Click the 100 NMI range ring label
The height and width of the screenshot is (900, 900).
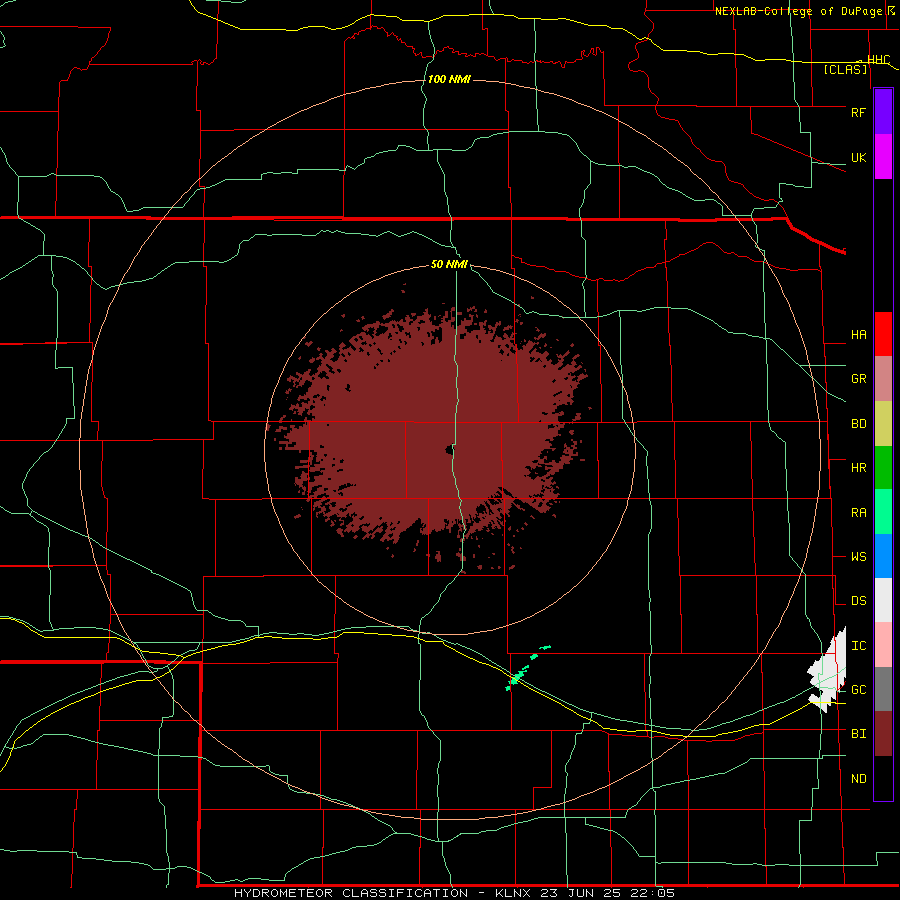449,79
